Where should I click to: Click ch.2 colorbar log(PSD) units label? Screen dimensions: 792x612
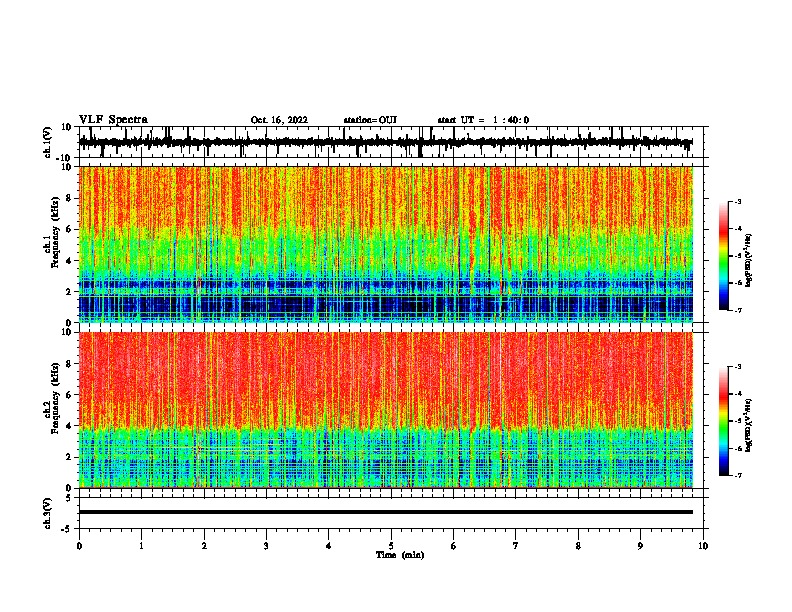click(749, 426)
